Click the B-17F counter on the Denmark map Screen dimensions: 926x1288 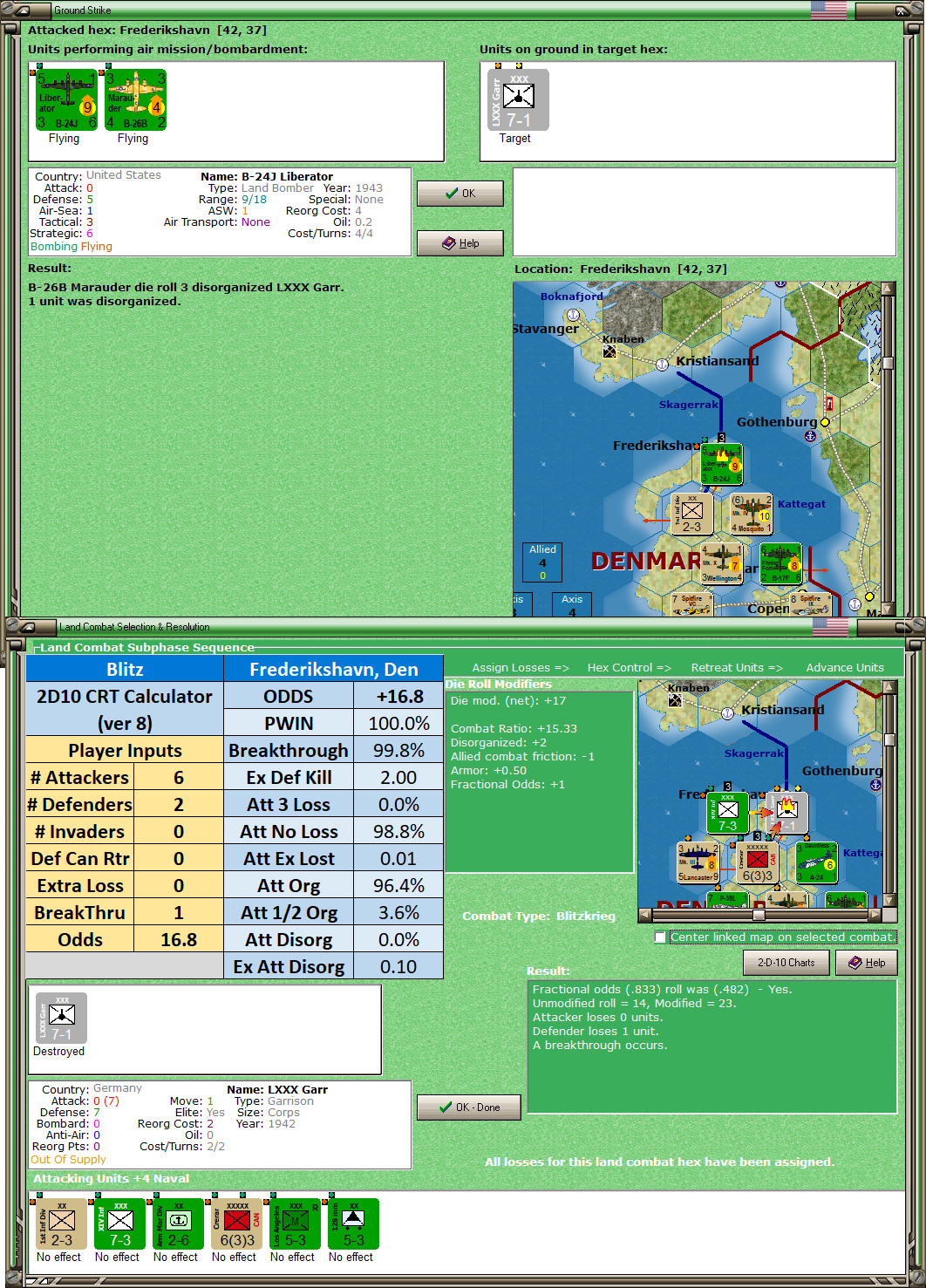(x=782, y=565)
